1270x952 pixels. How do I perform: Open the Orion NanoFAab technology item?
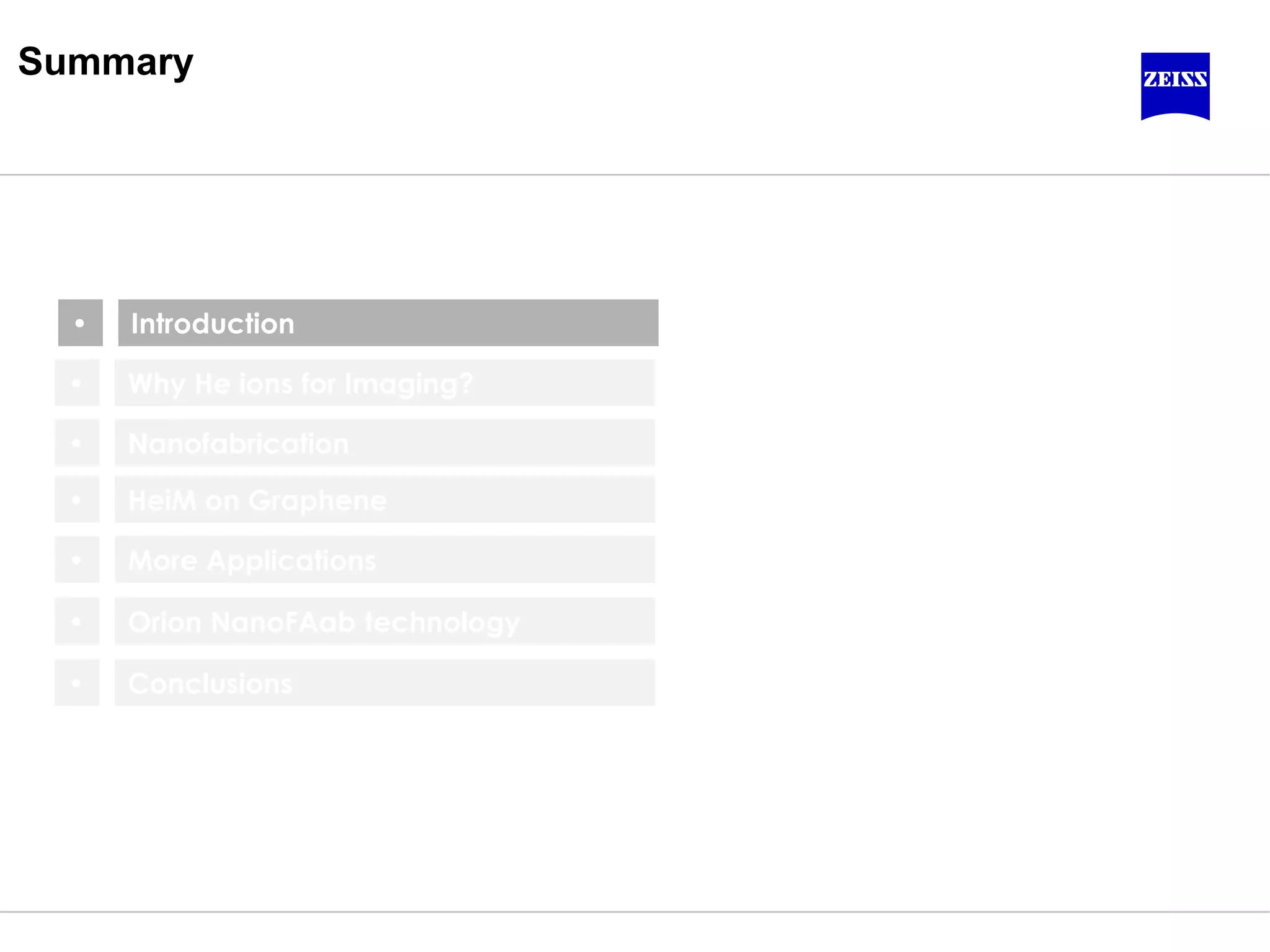pos(384,621)
